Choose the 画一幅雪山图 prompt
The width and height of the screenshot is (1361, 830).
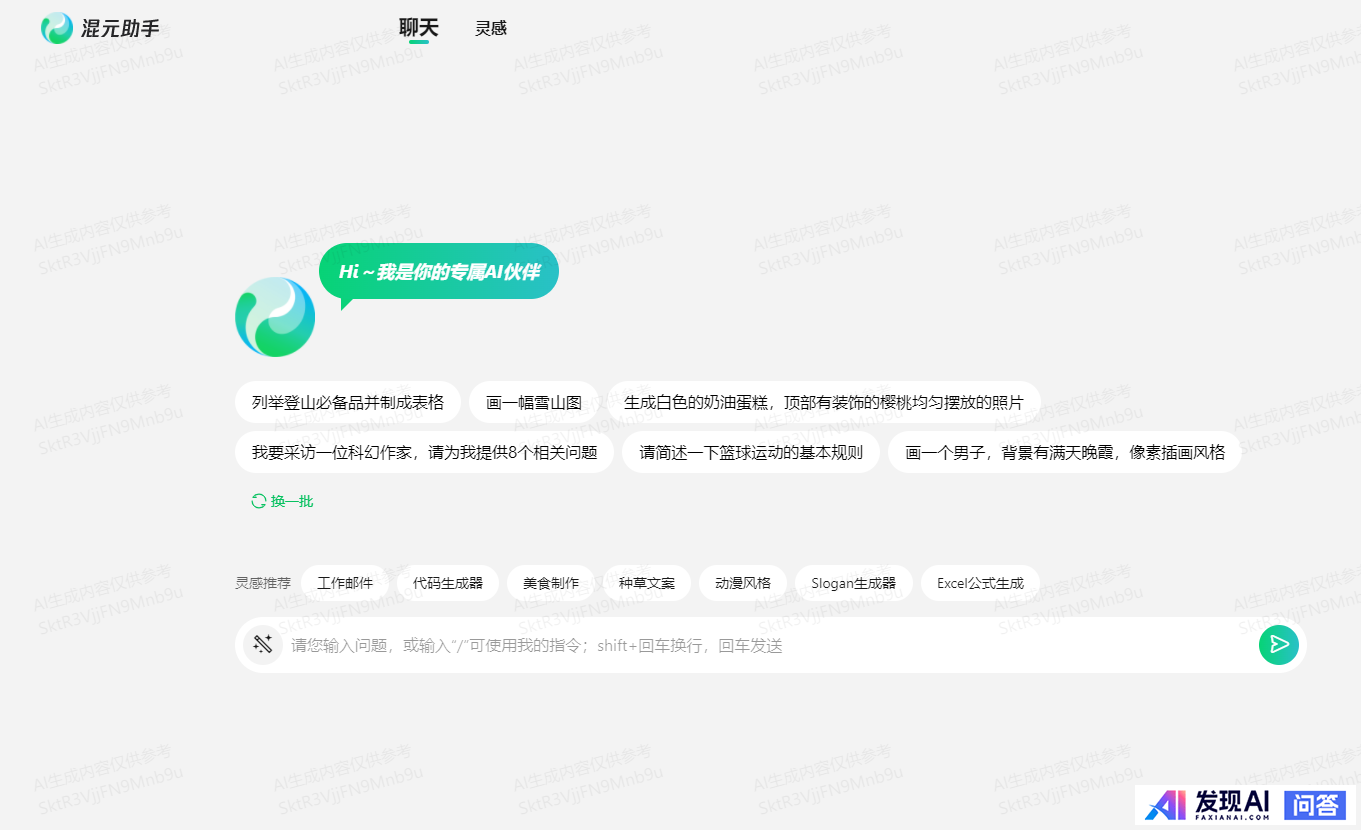tap(534, 402)
